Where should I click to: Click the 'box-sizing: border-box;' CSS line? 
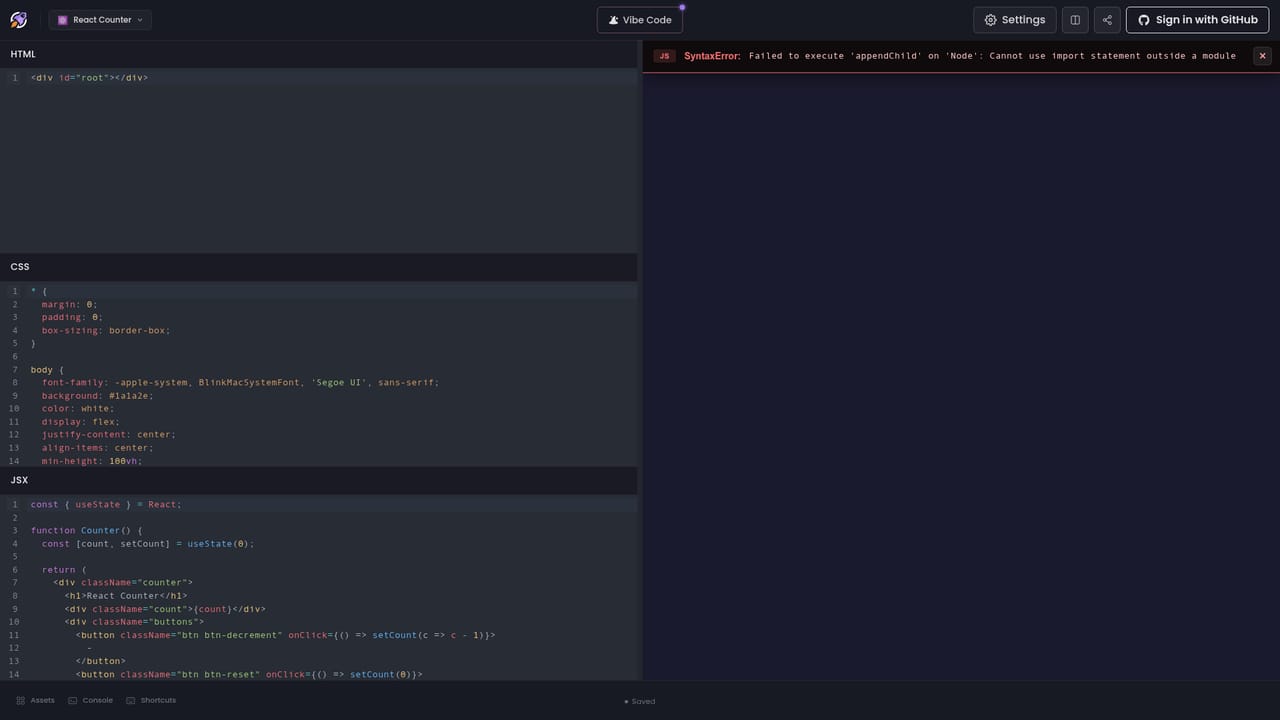(x=106, y=330)
